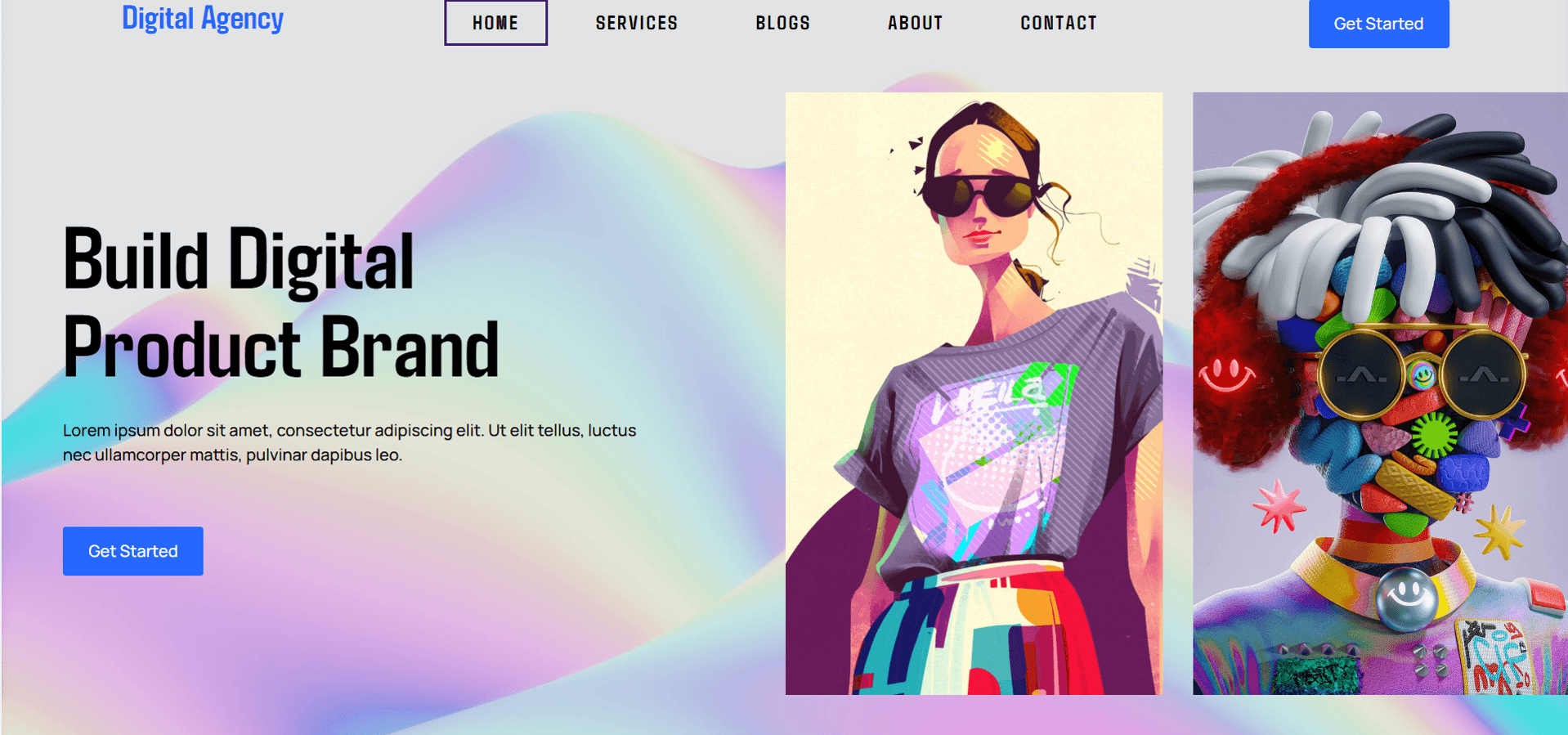Image resolution: width=1568 pixels, height=735 pixels.
Task: Click the Digital Agency logo text
Action: pyautogui.click(x=203, y=19)
